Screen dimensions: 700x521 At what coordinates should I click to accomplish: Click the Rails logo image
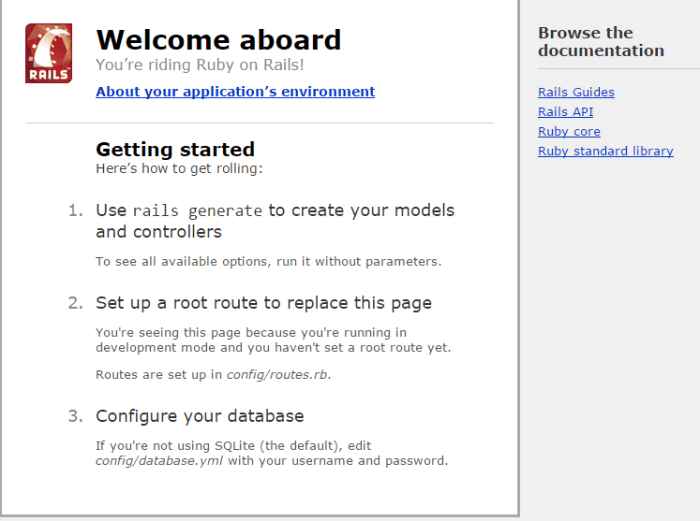(48, 53)
